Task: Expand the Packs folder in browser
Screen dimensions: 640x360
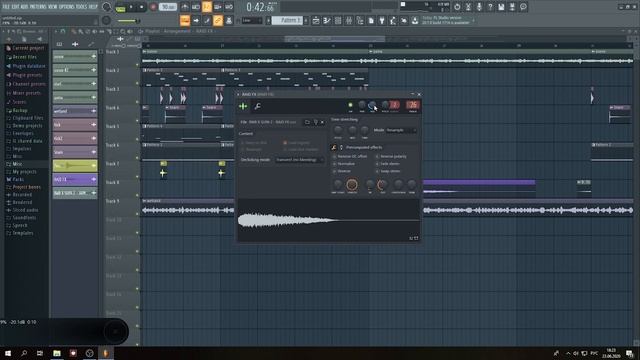Action: 16,179
